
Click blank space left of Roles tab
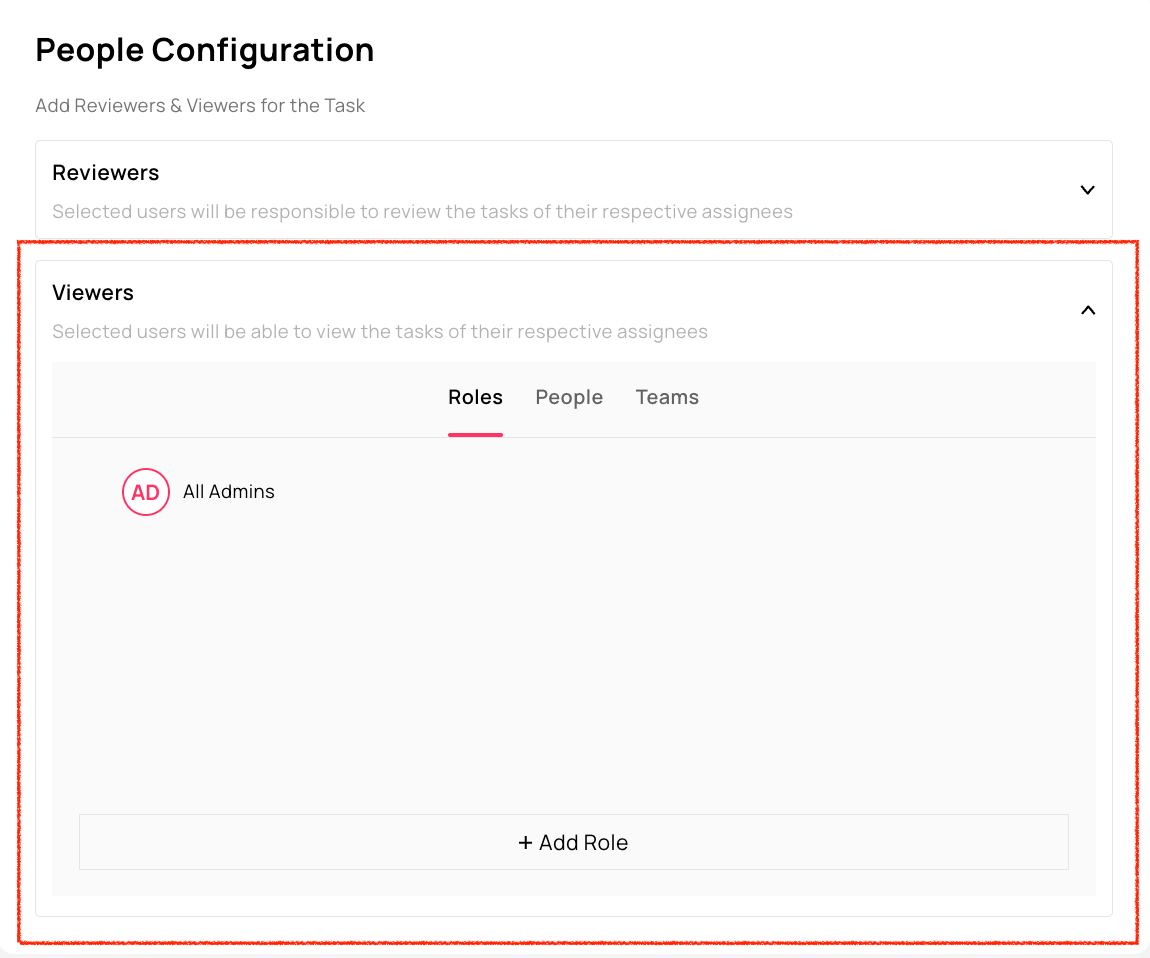click(x=250, y=397)
